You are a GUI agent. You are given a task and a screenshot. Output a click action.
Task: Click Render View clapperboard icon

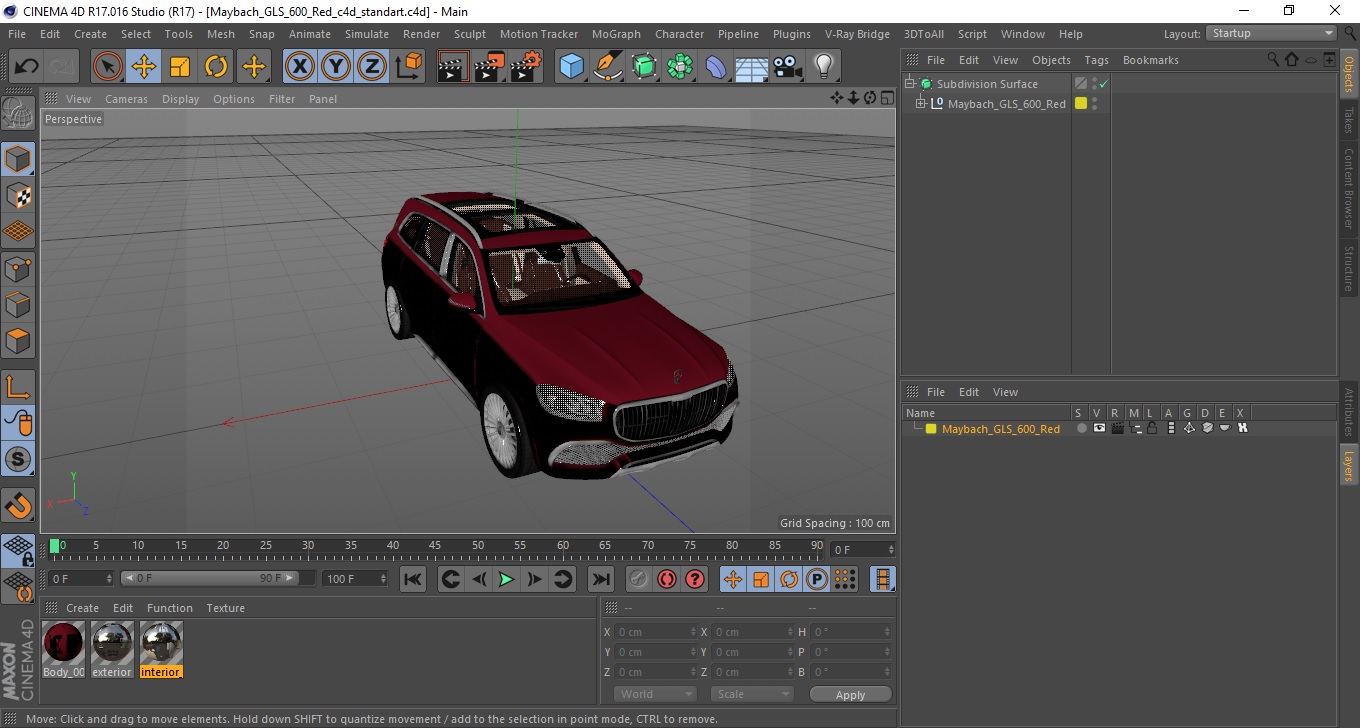pos(453,67)
